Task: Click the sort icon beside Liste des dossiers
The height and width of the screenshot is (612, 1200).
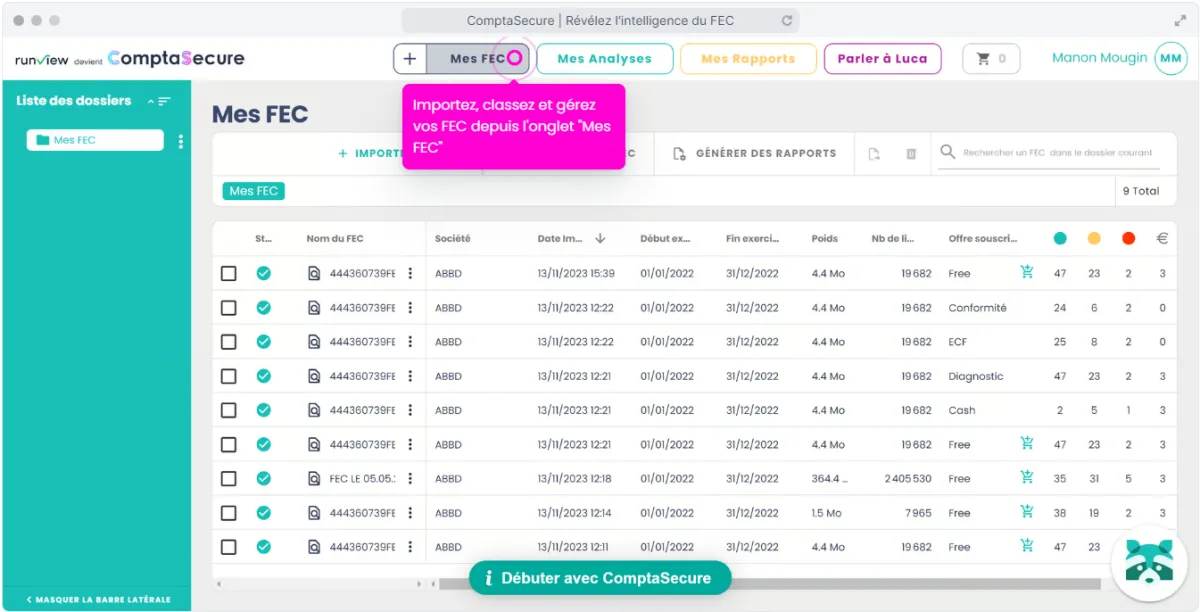Action: [165, 101]
